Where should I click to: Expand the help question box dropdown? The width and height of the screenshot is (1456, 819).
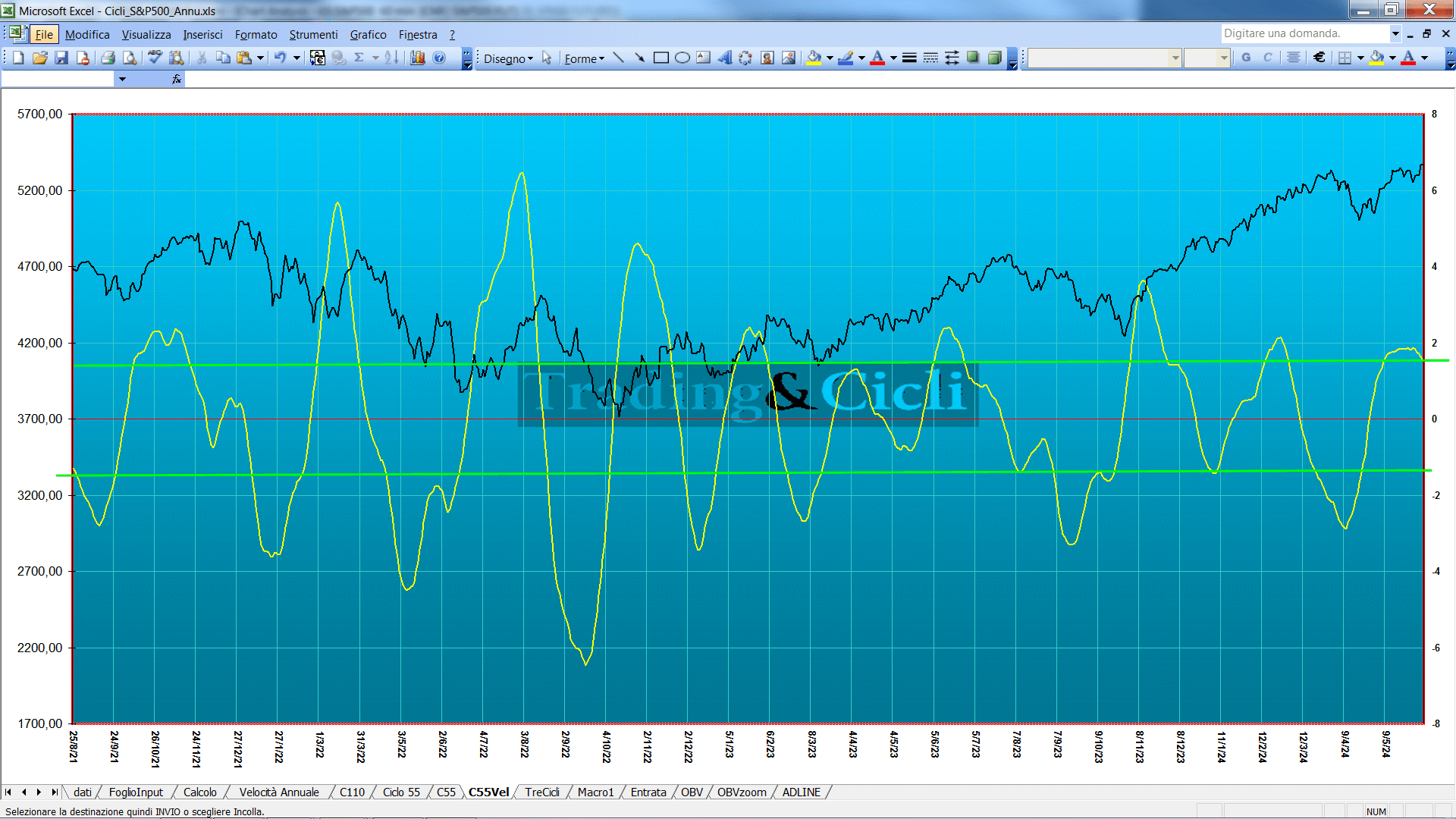point(1395,33)
